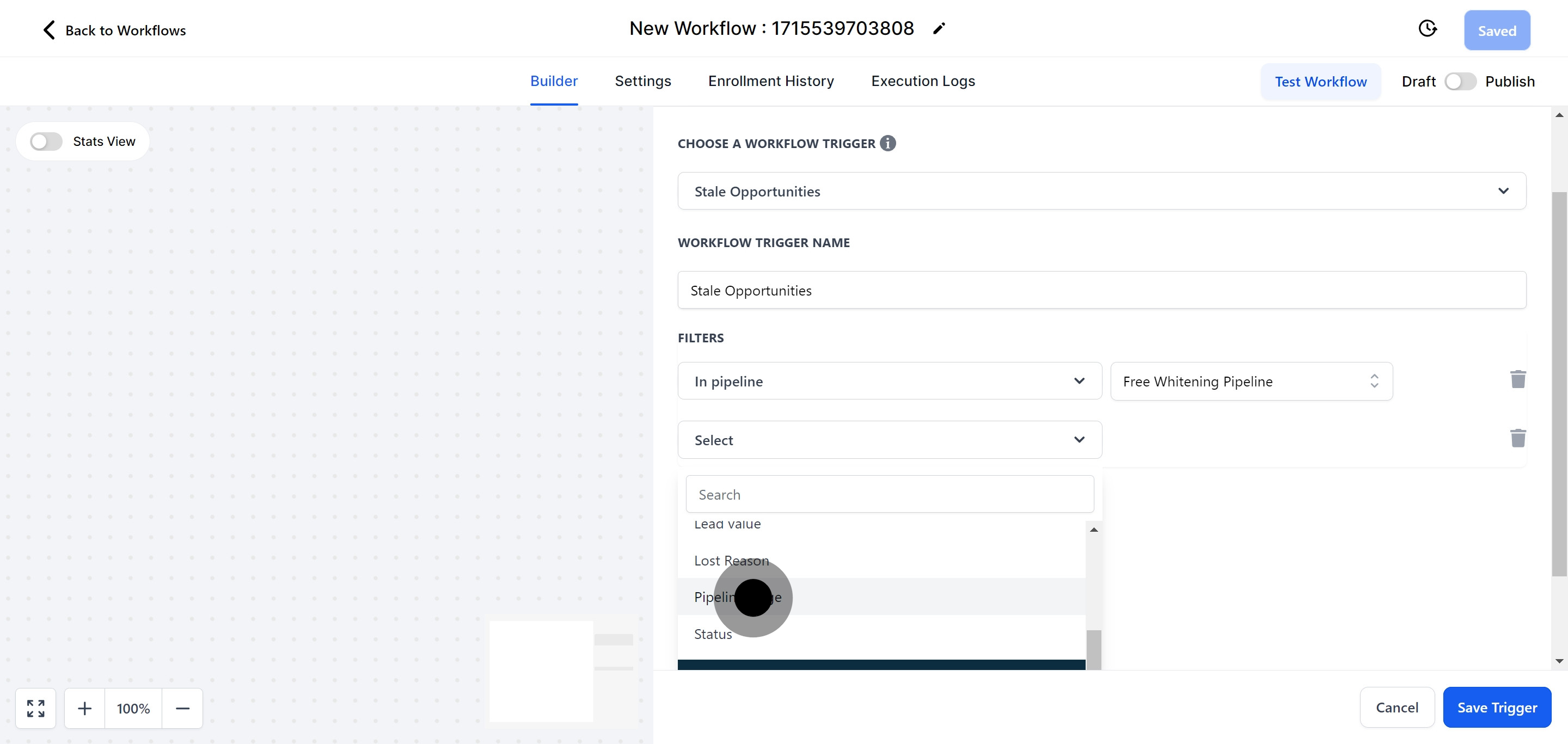This screenshot has height=744, width=1568.
Task: Open the version history clock icon
Action: (1428, 28)
